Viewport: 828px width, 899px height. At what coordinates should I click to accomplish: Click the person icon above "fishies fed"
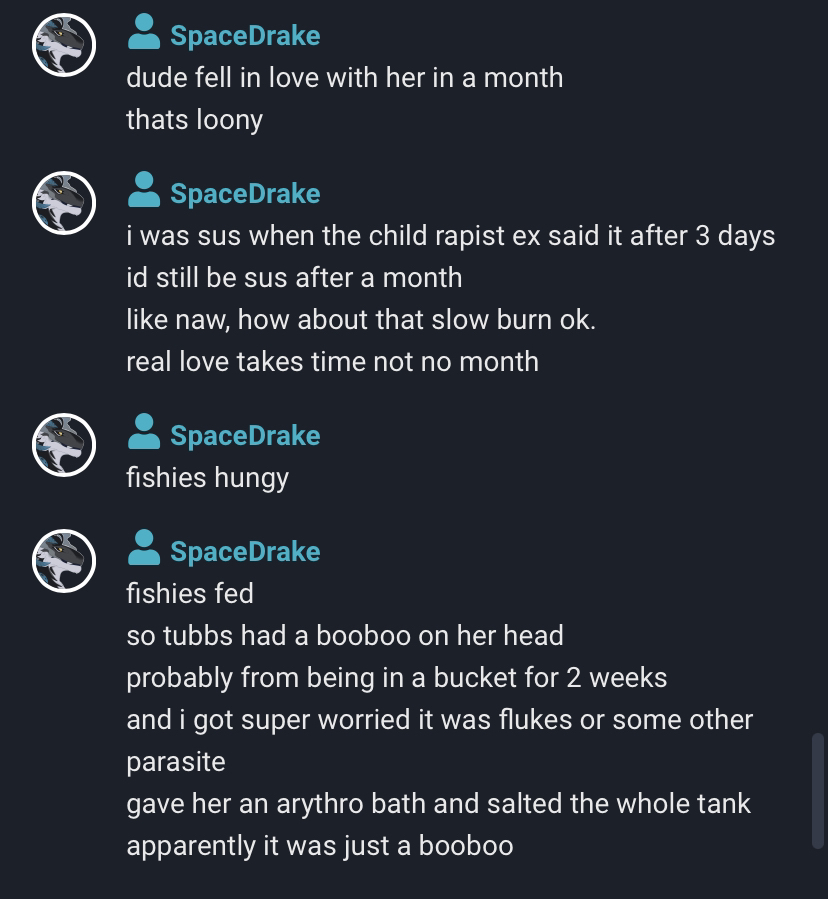point(144,547)
